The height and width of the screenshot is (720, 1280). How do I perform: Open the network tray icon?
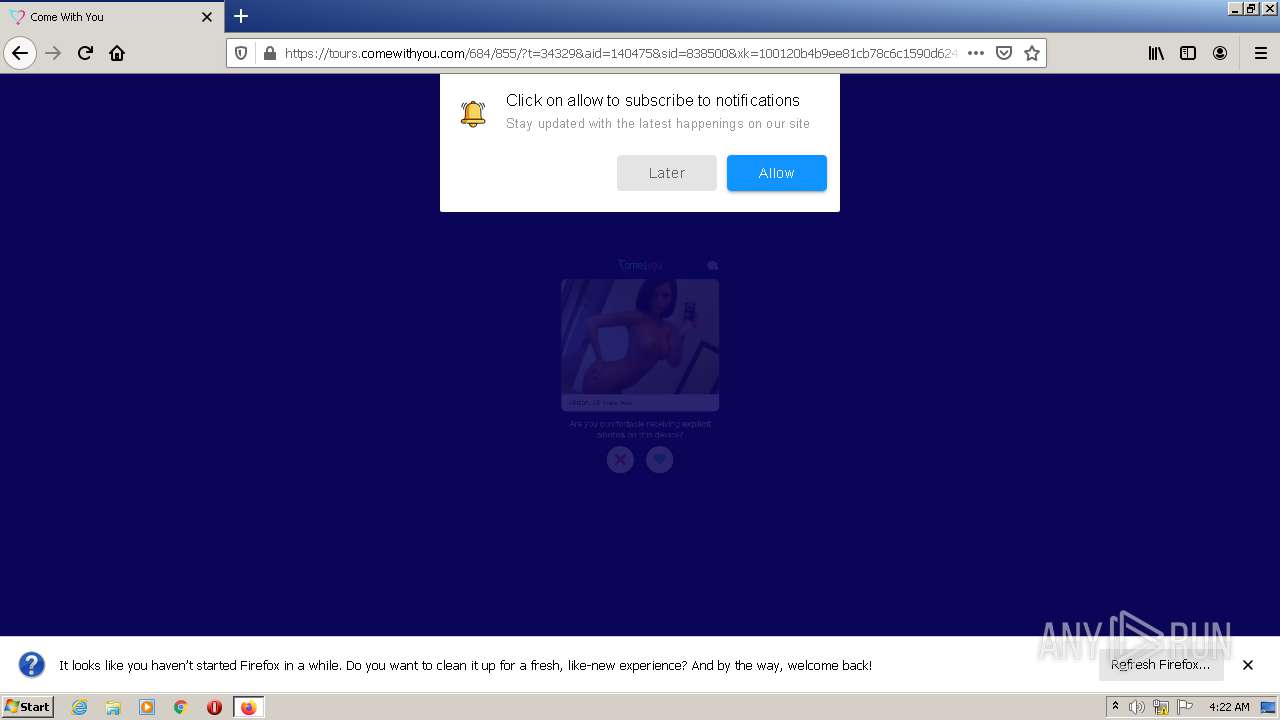pyautogui.click(x=1161, y=707)
